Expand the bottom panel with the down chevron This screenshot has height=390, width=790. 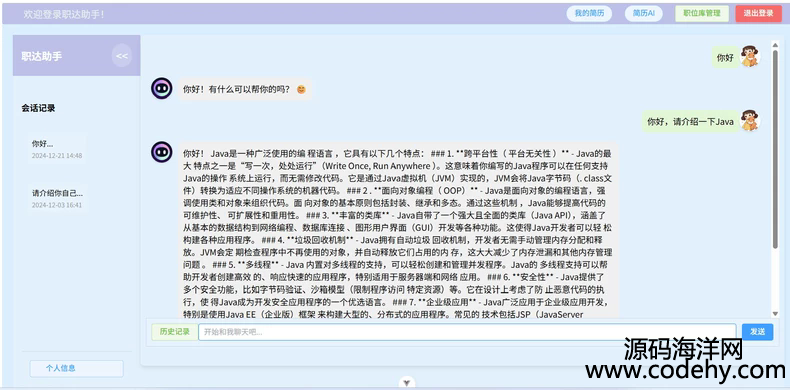click(x=407, y=383)
